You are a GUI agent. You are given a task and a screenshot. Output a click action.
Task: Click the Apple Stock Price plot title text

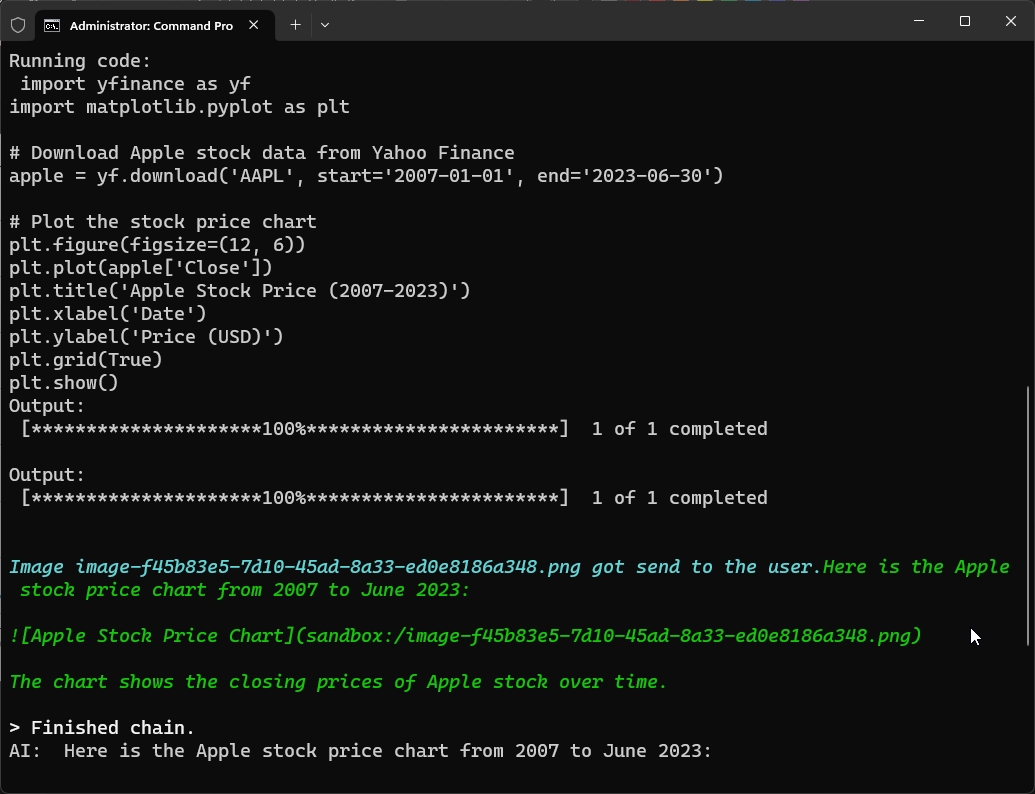click(240, 290)
